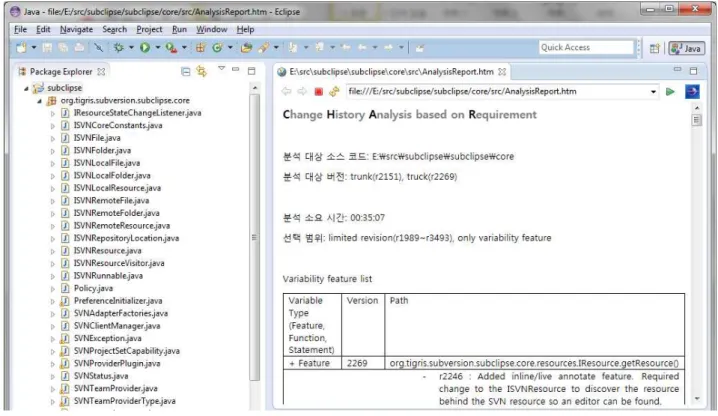
Task: Click the browser URL address field
Action: click(497, 91)
